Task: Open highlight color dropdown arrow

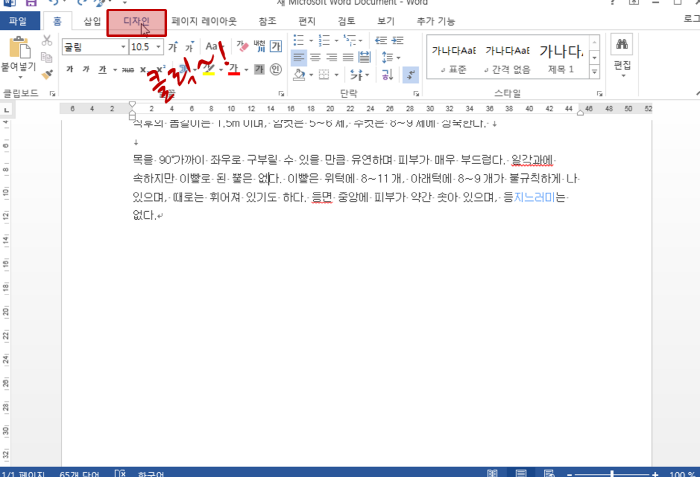Action: click(x=221, y=70)
